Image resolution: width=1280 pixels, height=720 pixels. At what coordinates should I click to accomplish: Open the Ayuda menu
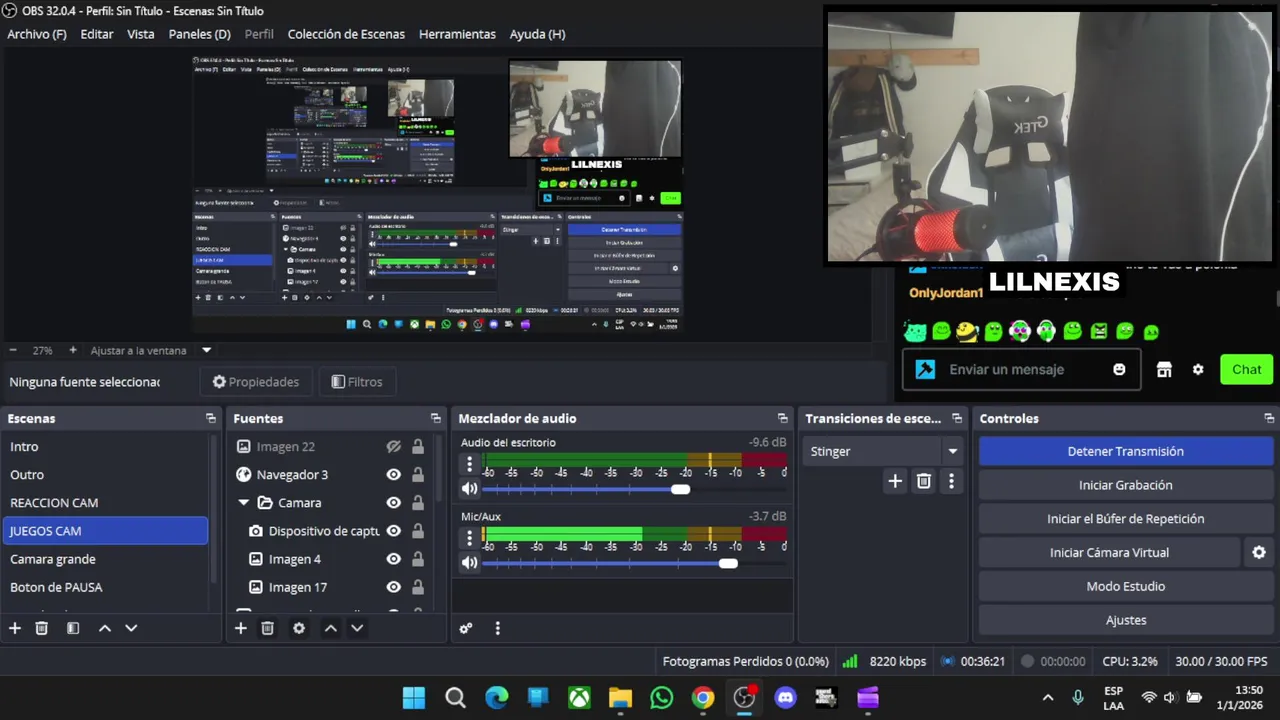point(537,34)
